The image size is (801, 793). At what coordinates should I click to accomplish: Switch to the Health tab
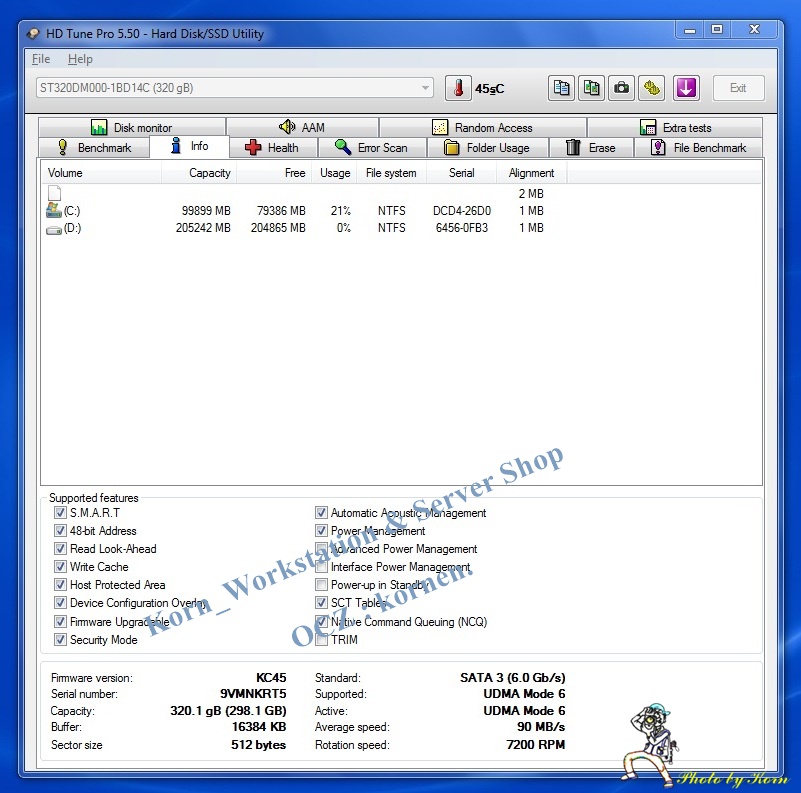point(273,148)
